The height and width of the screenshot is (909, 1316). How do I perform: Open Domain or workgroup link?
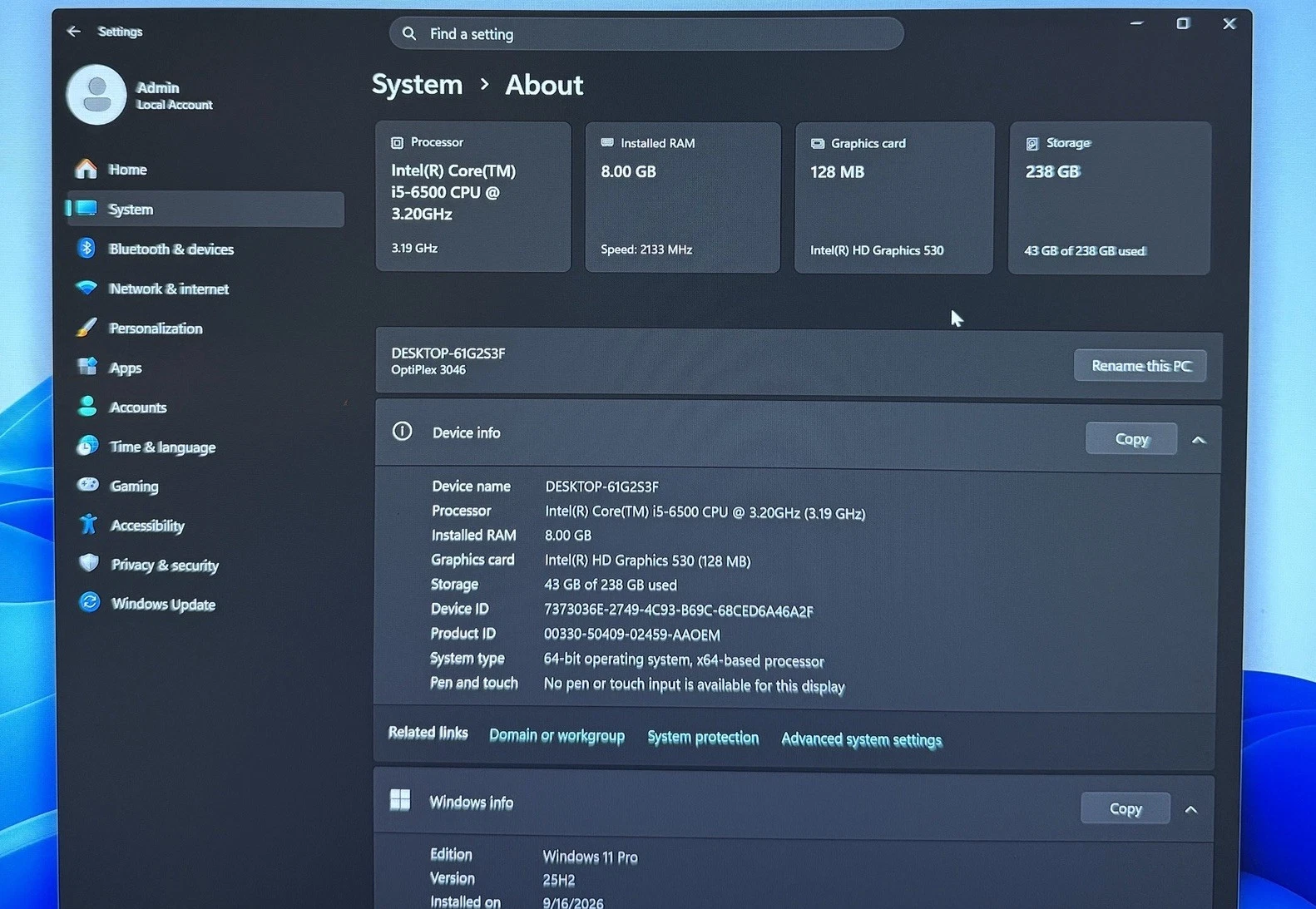(x=557, y=736)
